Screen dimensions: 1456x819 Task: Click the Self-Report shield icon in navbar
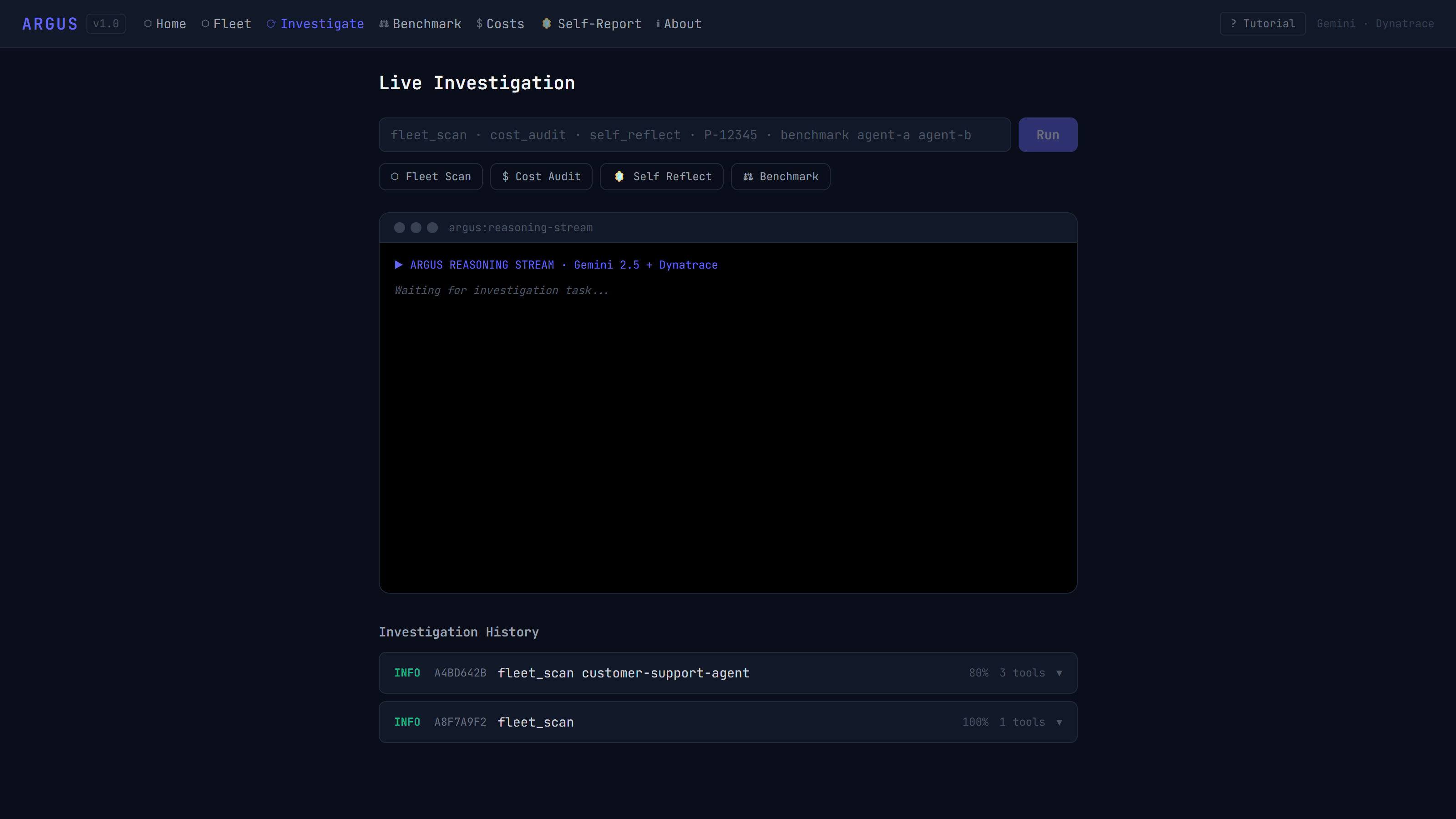click(547, 24)
